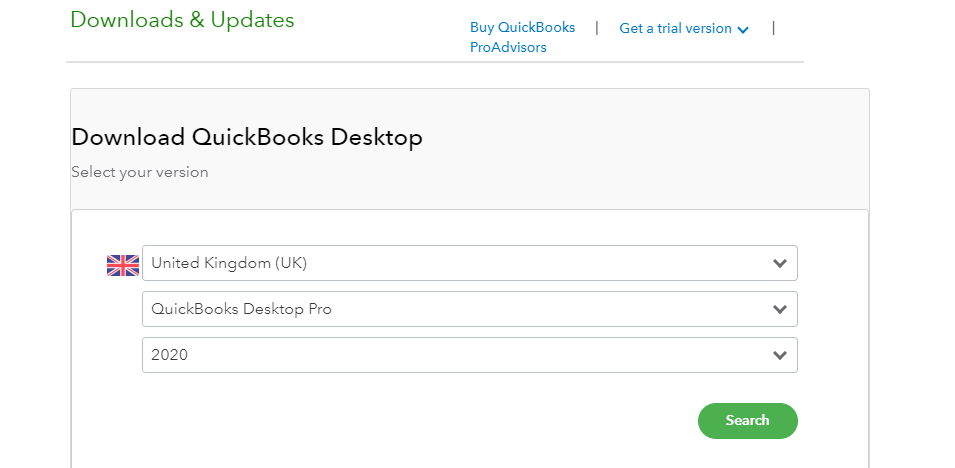This screenshot has height=468, width=955.
Task: Open the 2020 version year dropdown
Action: pos(469,355)
